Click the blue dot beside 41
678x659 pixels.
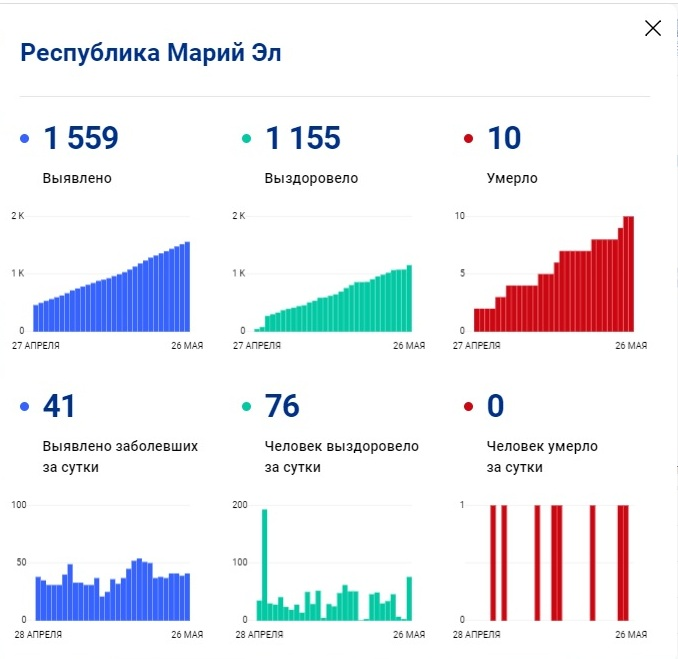click(25, 407)
